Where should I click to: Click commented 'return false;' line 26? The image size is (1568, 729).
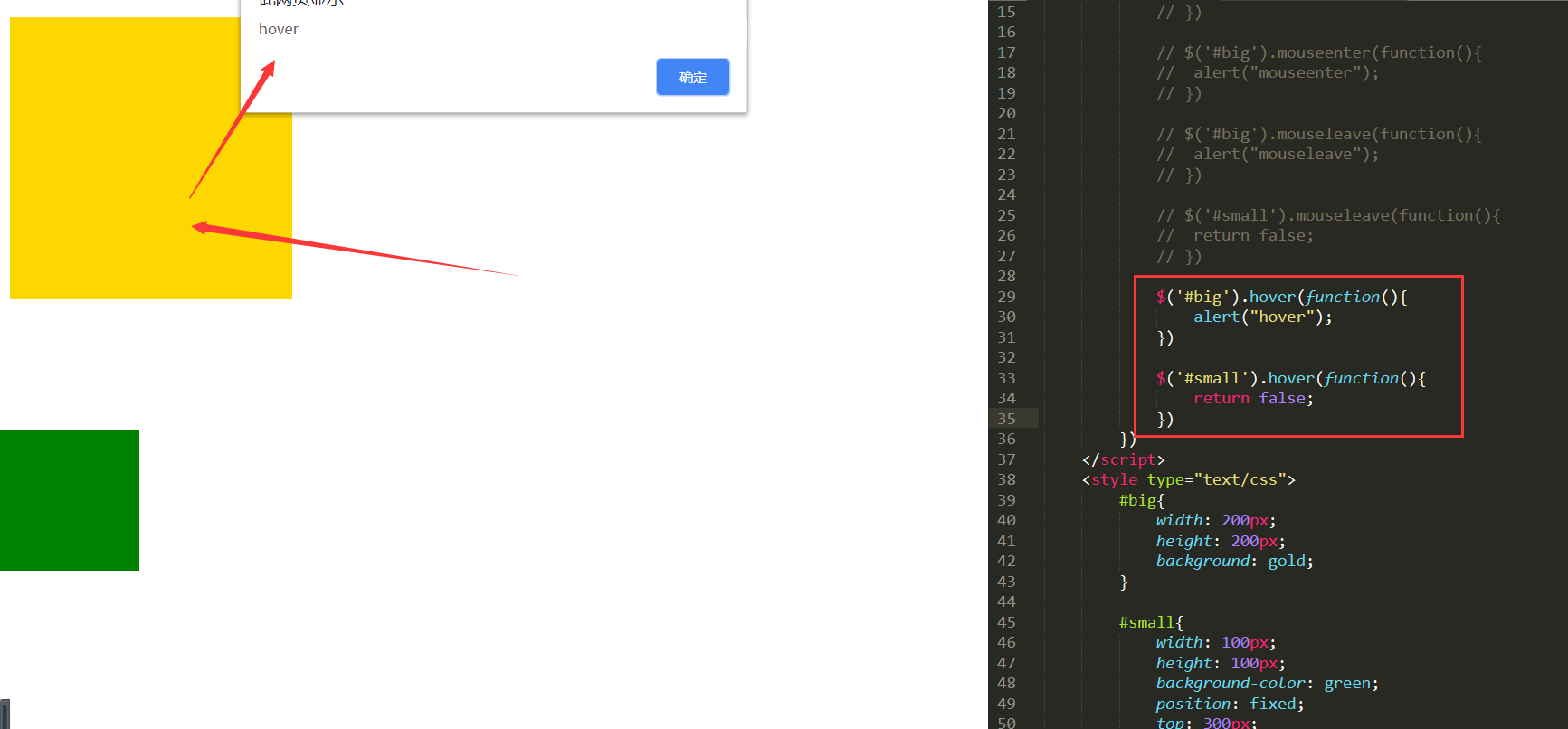(1234, 235)
